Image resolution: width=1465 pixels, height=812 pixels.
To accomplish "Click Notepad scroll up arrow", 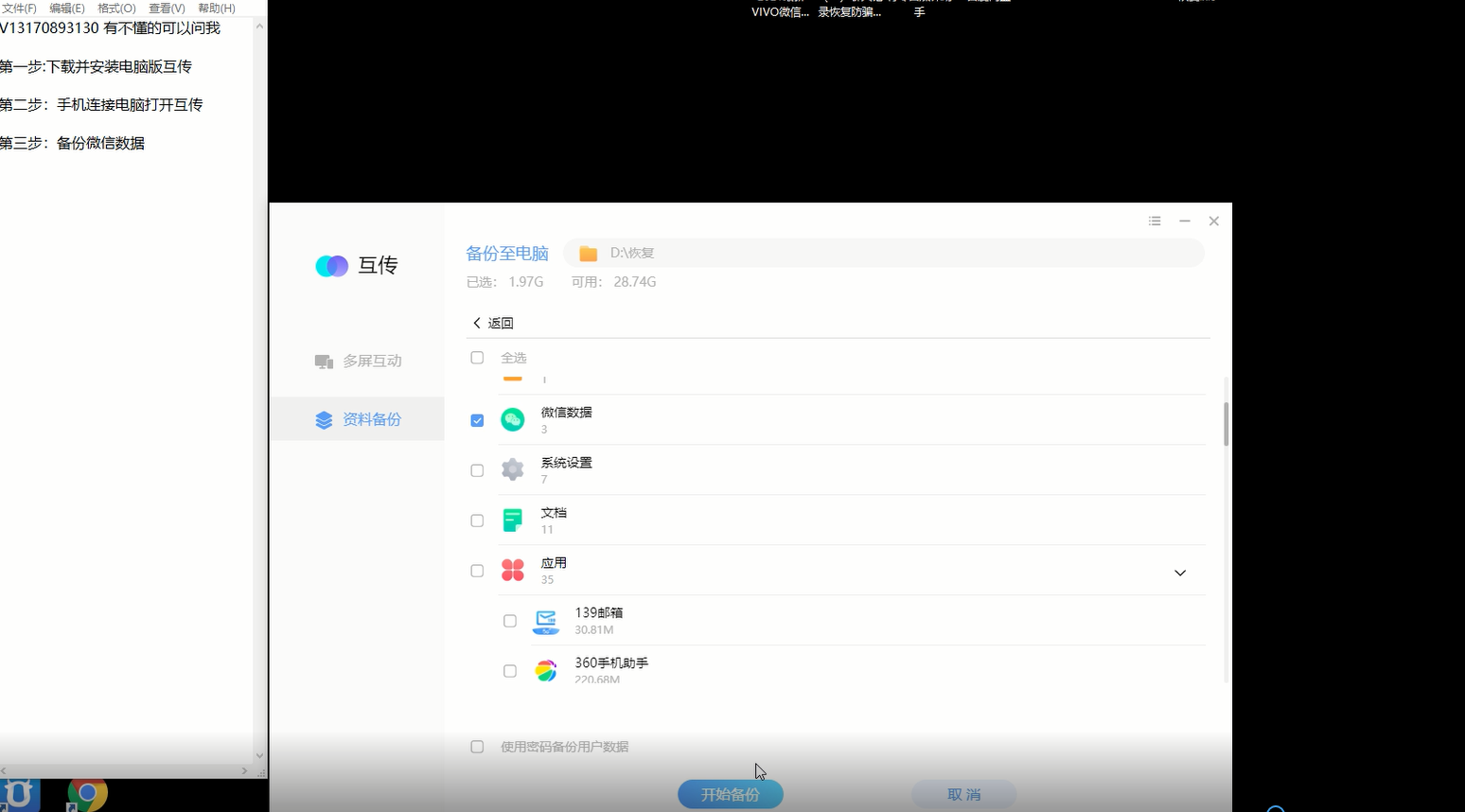I will 259,26.
